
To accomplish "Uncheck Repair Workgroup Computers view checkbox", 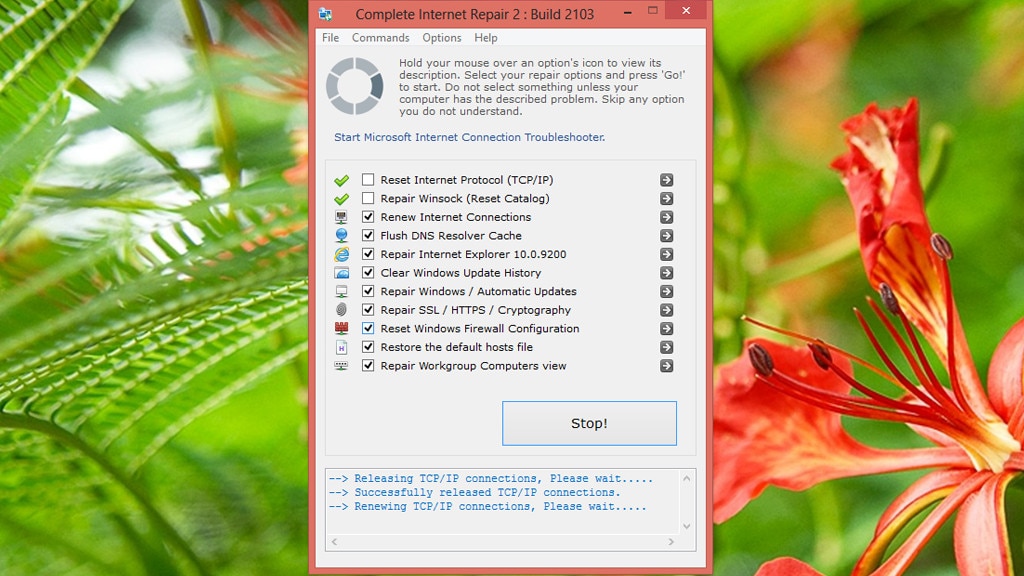I will (x=368, y=366).
